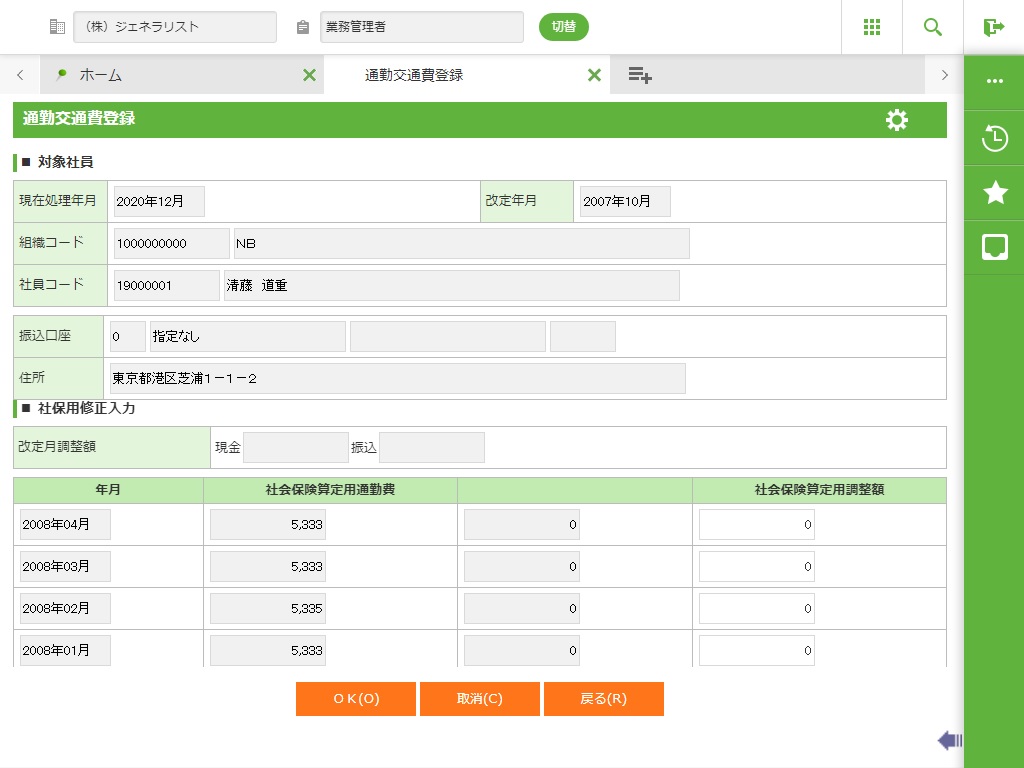Close the ホーム tab
The height and width of the screenshot is (768, 1024).
point(309,75)
